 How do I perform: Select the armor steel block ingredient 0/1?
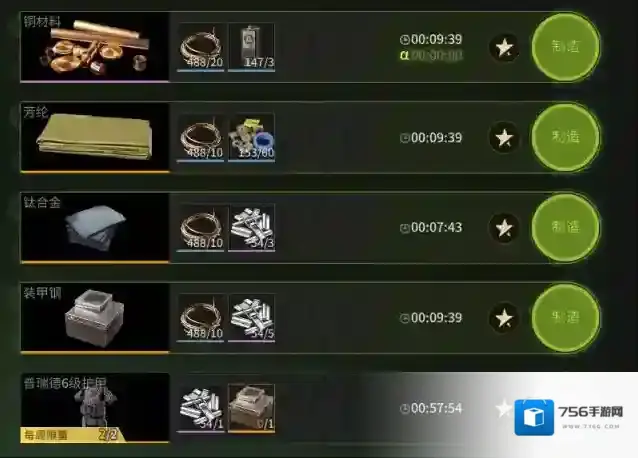pos(251,408)
